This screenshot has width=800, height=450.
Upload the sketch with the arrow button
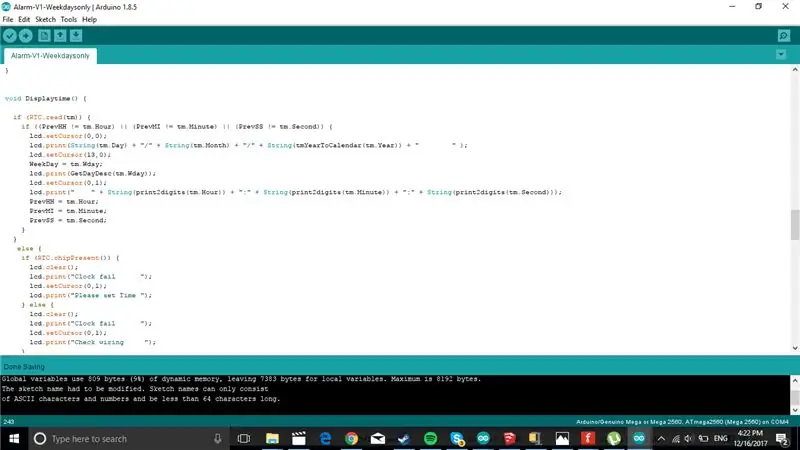26,36
